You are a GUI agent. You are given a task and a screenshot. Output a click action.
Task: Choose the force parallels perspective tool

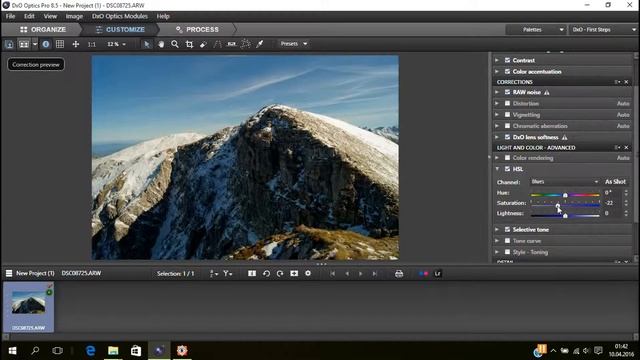tap(217, 44)
